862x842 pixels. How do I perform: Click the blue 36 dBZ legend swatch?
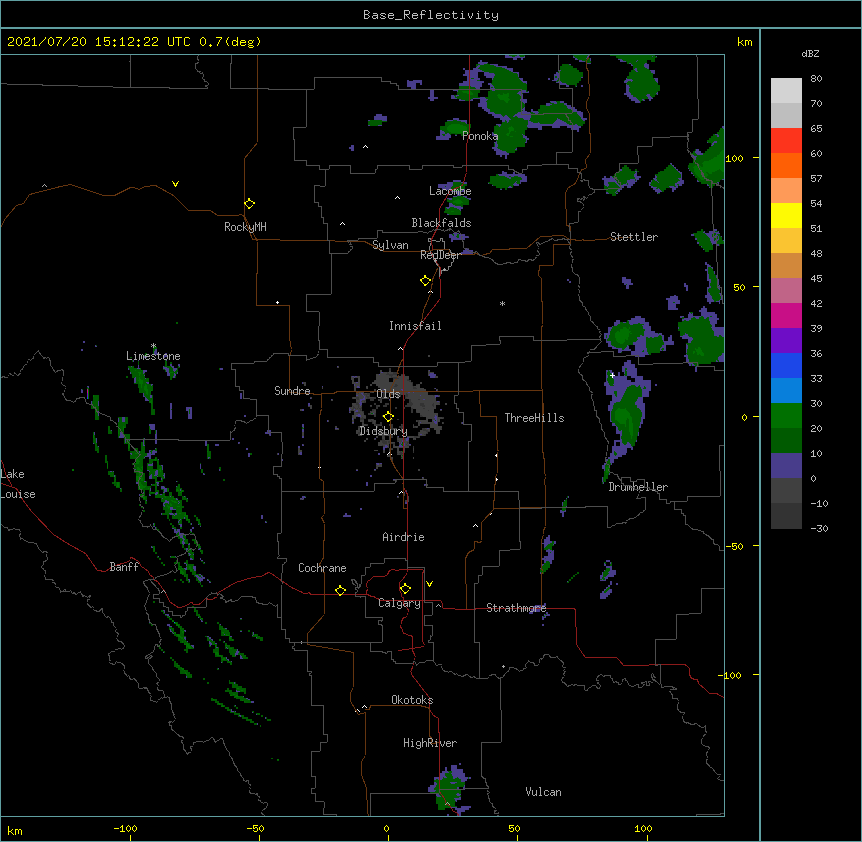coord(786,365)
